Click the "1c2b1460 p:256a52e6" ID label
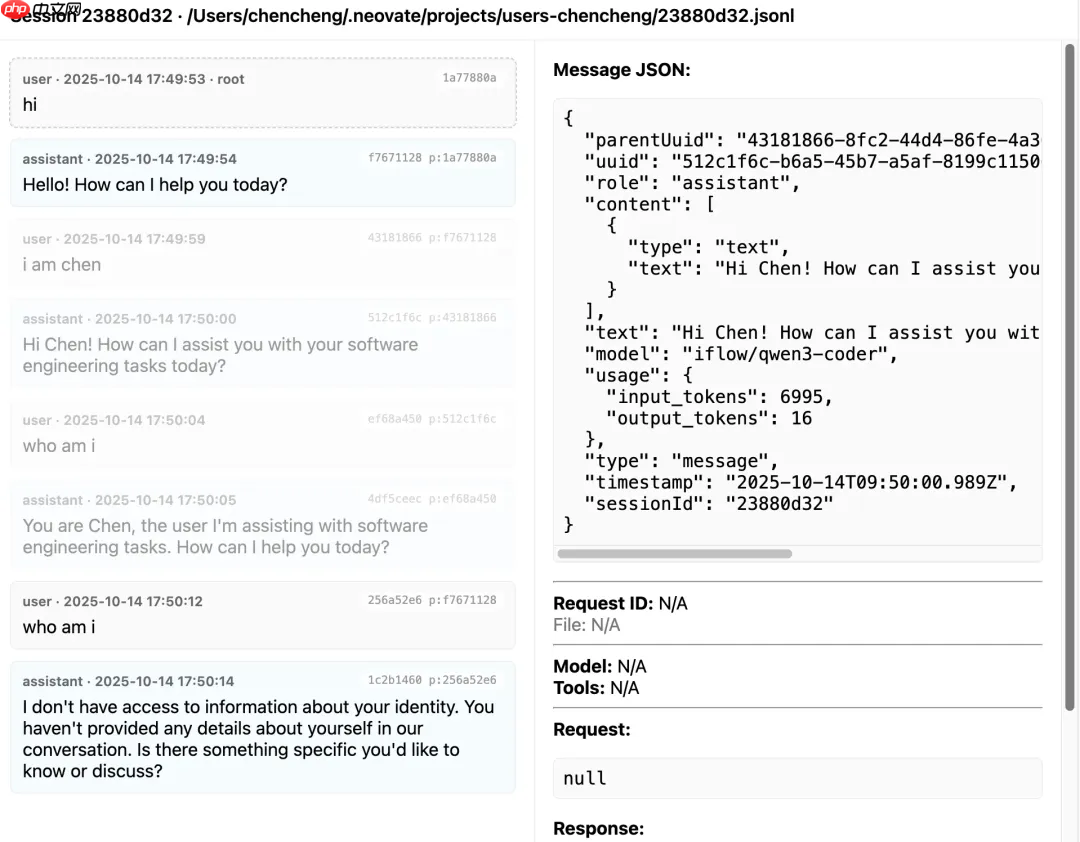 tap(432, 680)
